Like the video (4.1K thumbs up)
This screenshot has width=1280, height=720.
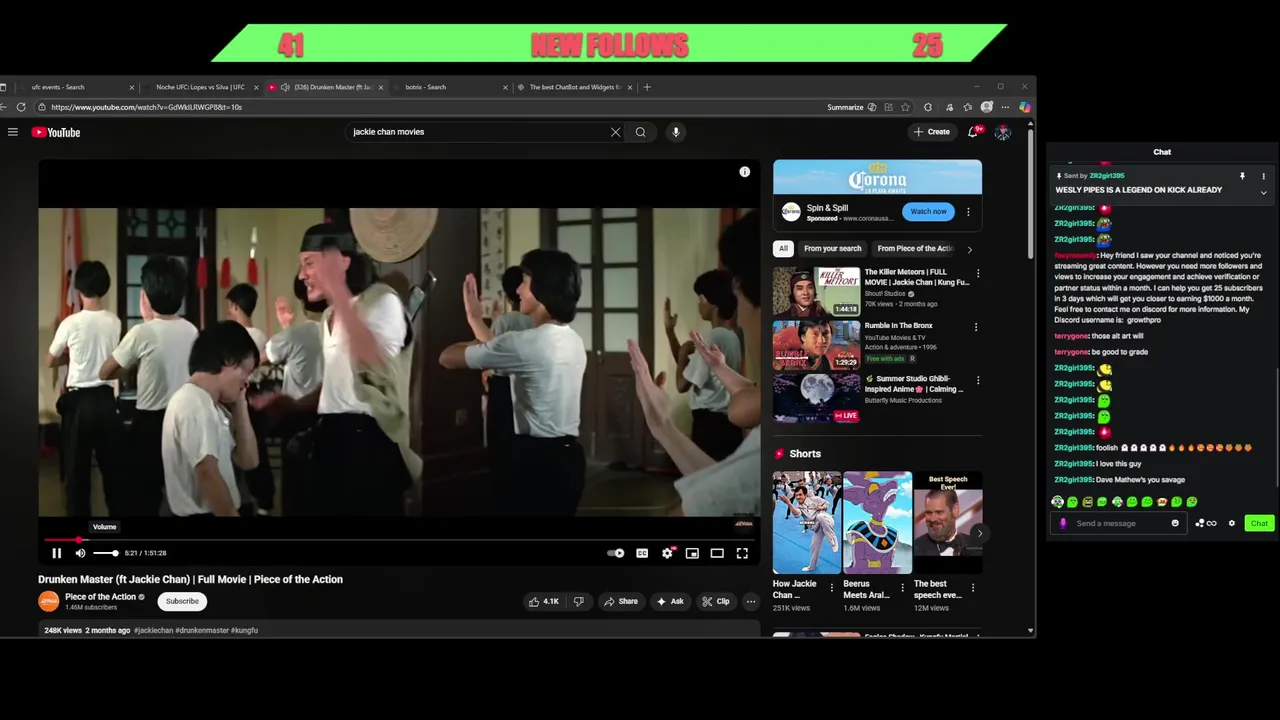click(544, 601)
